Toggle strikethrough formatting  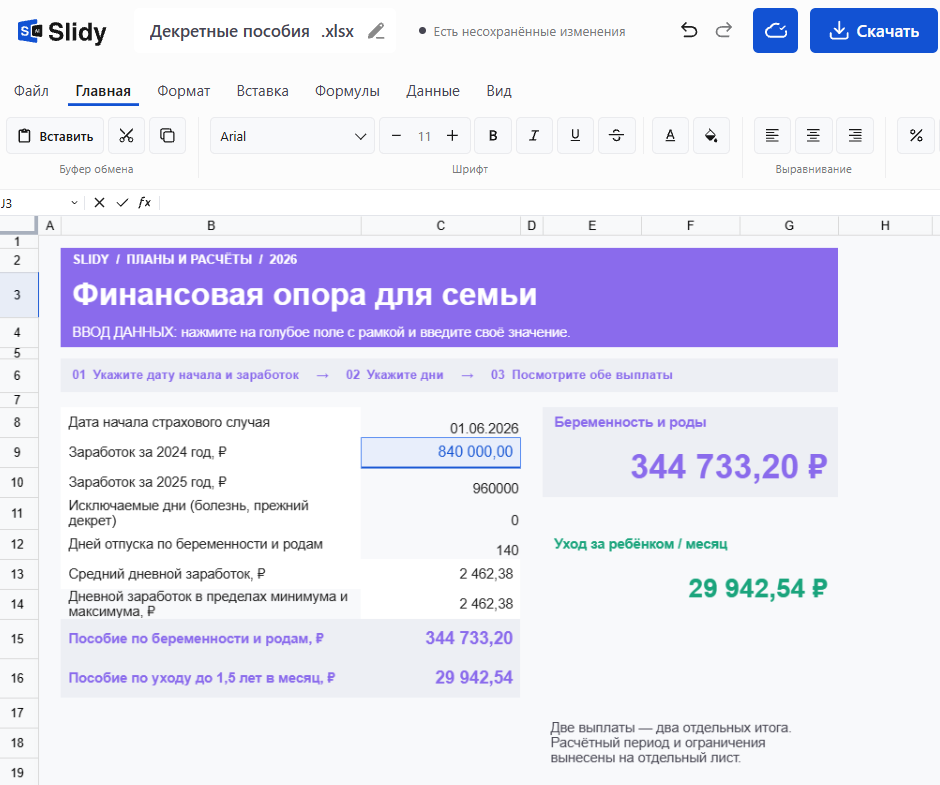pos(616,136)
